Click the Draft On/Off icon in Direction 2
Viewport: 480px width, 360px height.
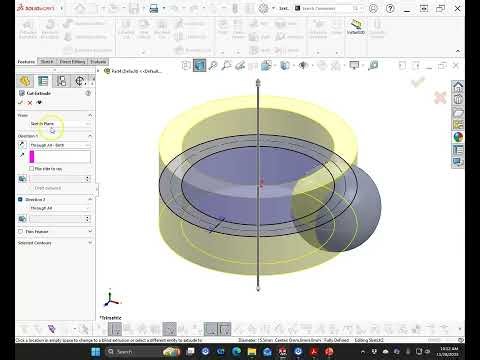(22, 219)
